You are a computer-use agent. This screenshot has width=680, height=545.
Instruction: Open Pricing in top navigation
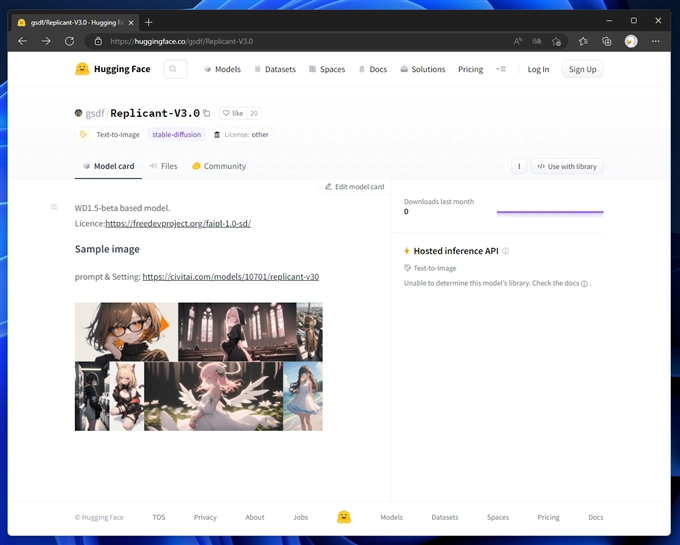click(471, 69)
